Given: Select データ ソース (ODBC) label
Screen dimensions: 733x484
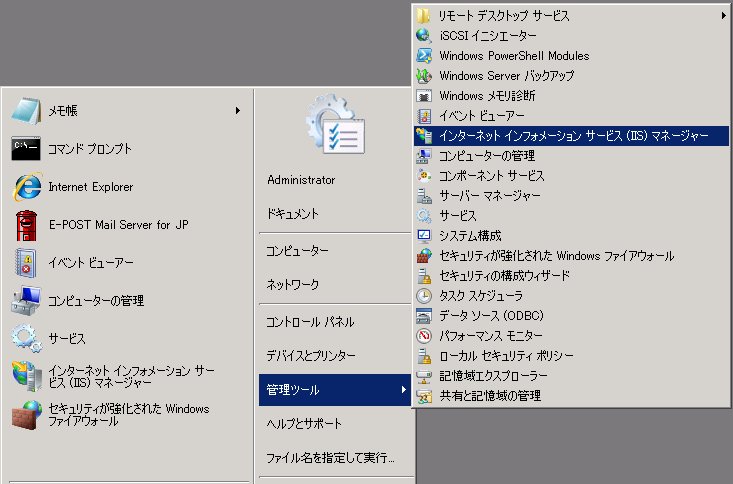Looking at the screenshot, I should click(491, 316).
